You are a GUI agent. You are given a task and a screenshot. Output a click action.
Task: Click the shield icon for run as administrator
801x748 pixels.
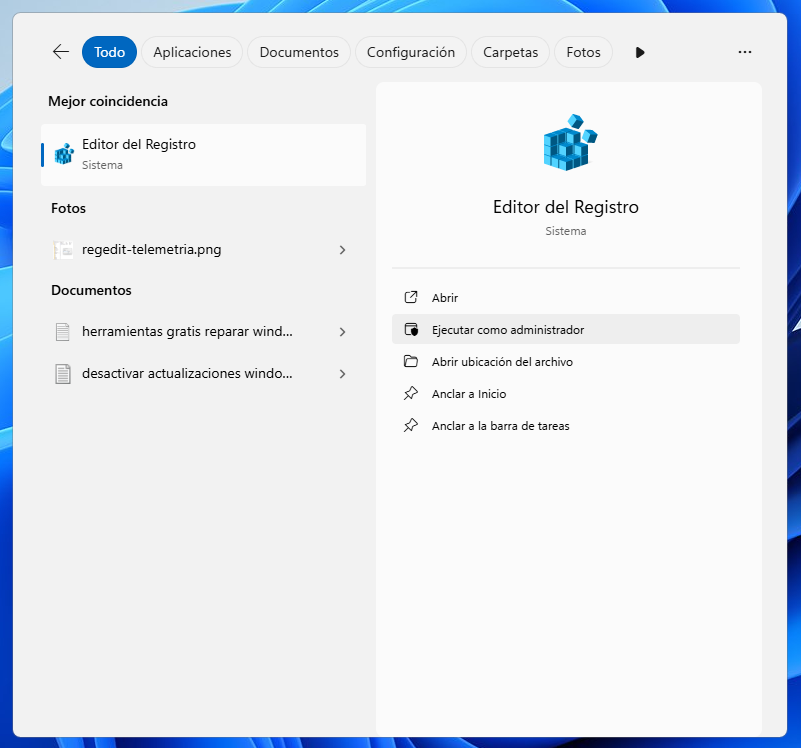411,329
